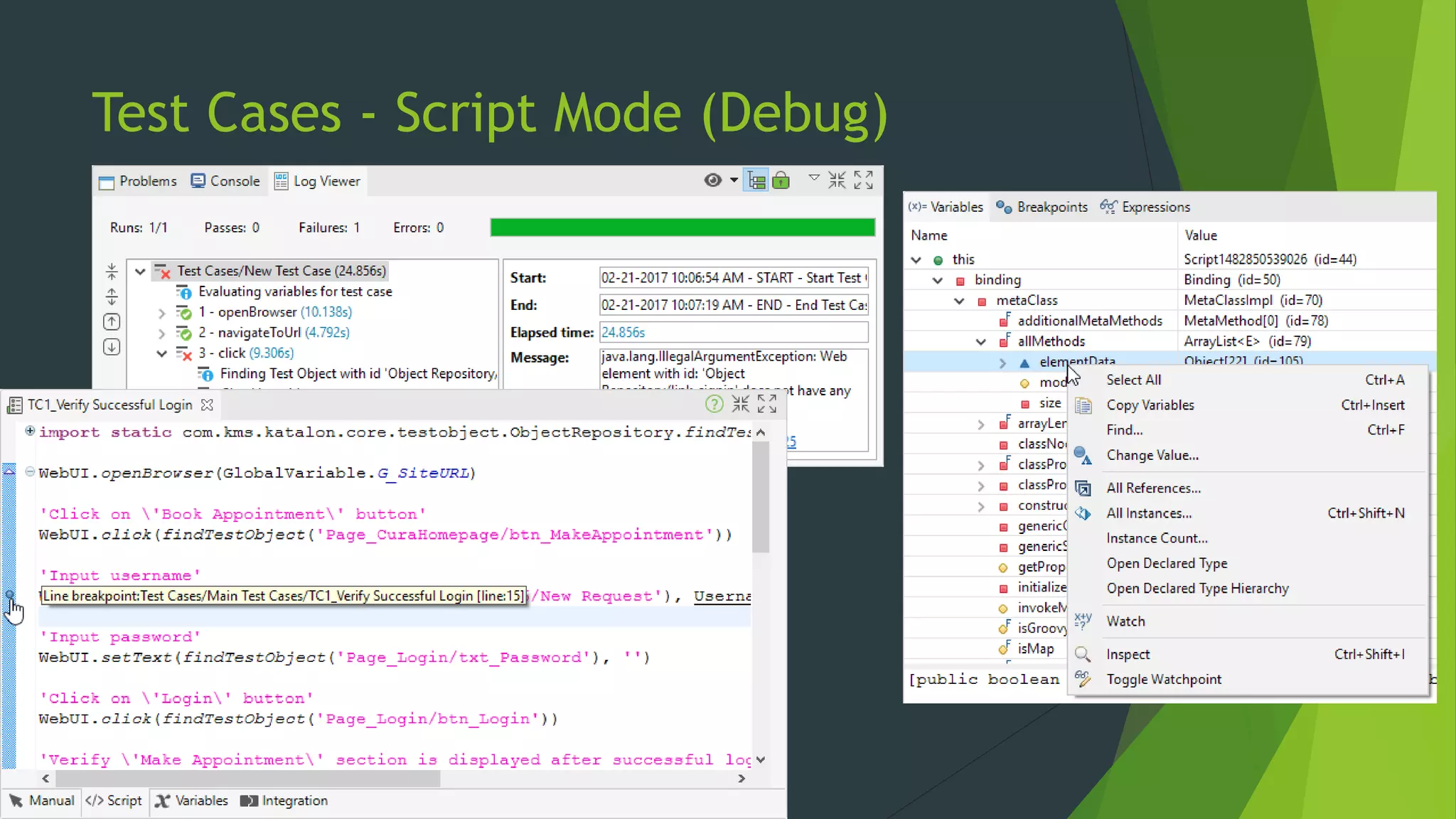Open the view menu triangle in Log Viewer

click(814, 177)
